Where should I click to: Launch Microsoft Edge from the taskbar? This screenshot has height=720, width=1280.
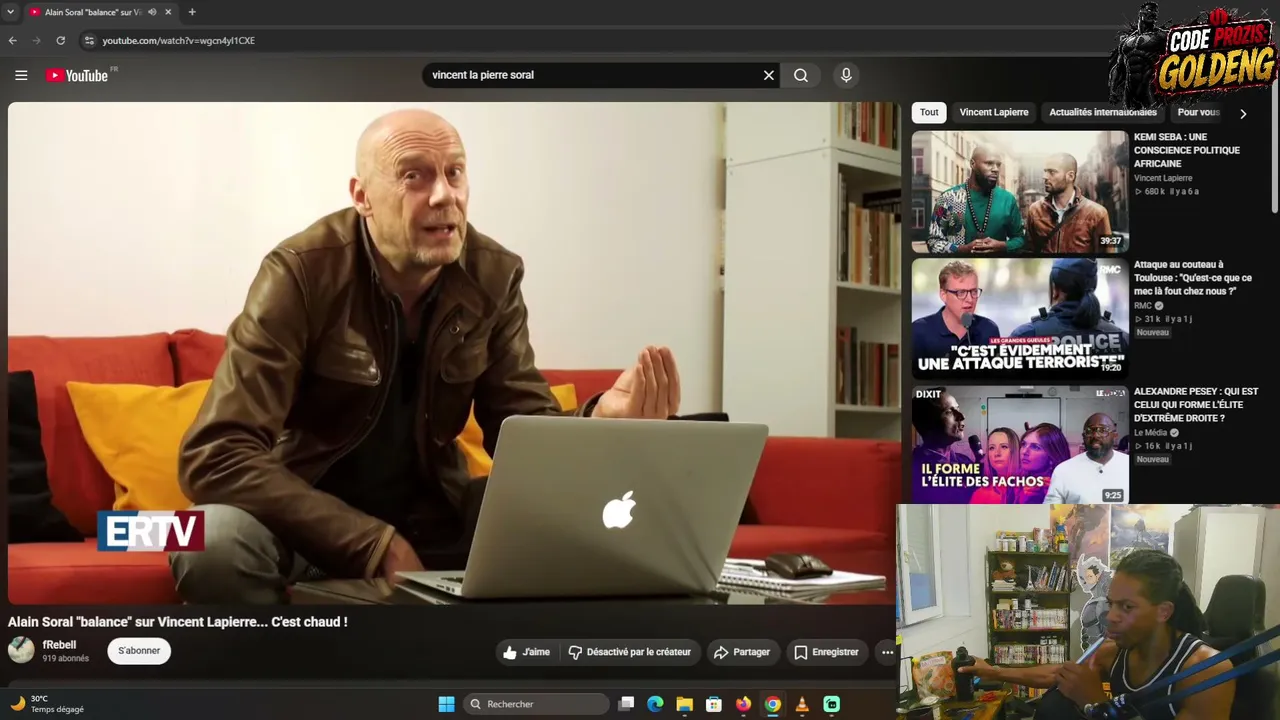(655, 704)
